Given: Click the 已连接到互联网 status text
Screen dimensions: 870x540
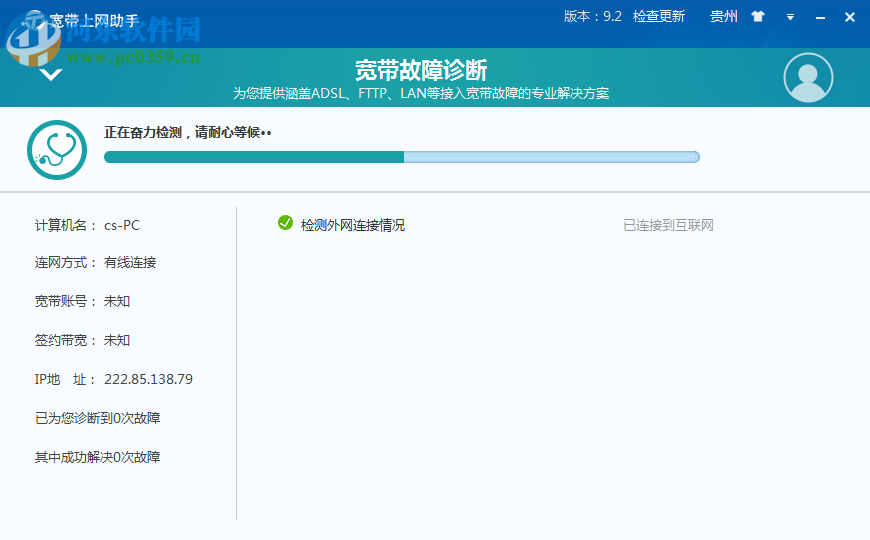Looking at the screenshot, I should point(668,225).
